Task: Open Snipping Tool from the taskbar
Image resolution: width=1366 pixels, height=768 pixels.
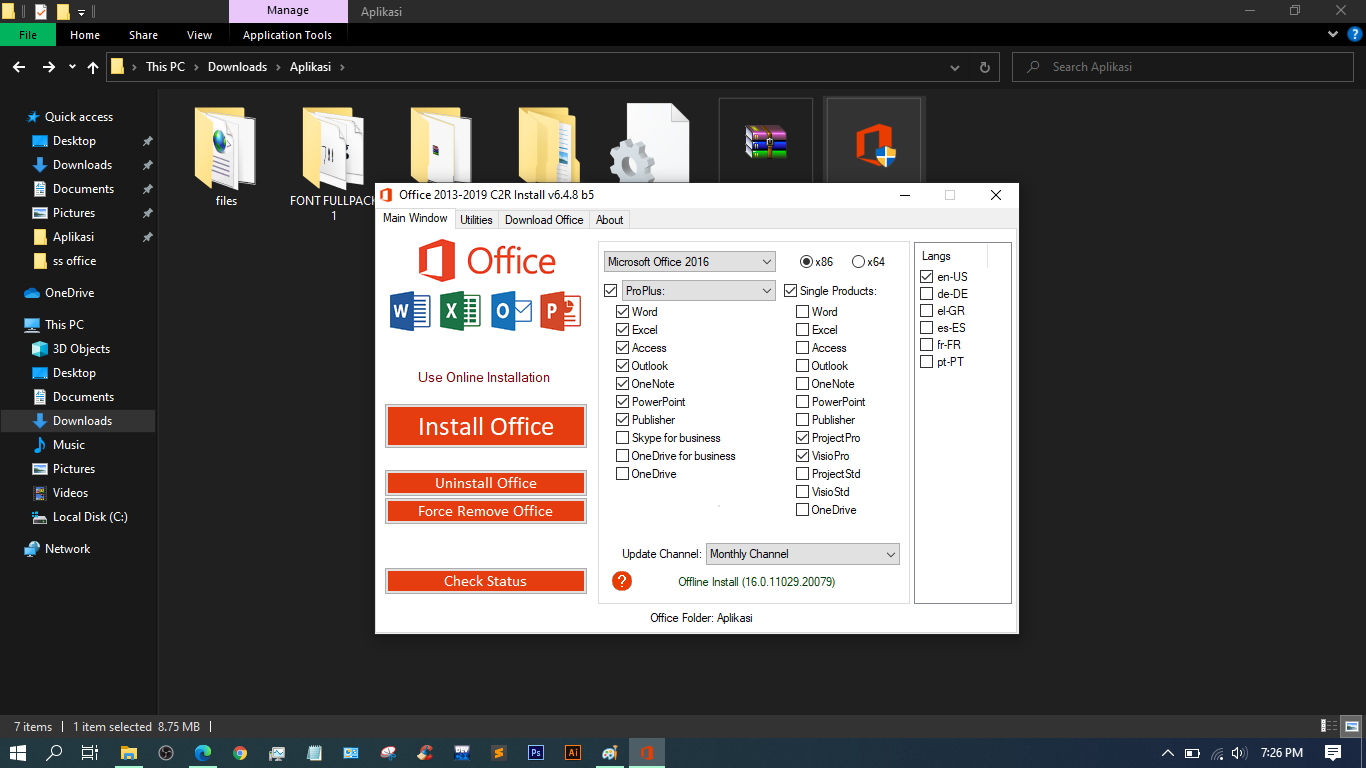Action: tap(388, 753)
